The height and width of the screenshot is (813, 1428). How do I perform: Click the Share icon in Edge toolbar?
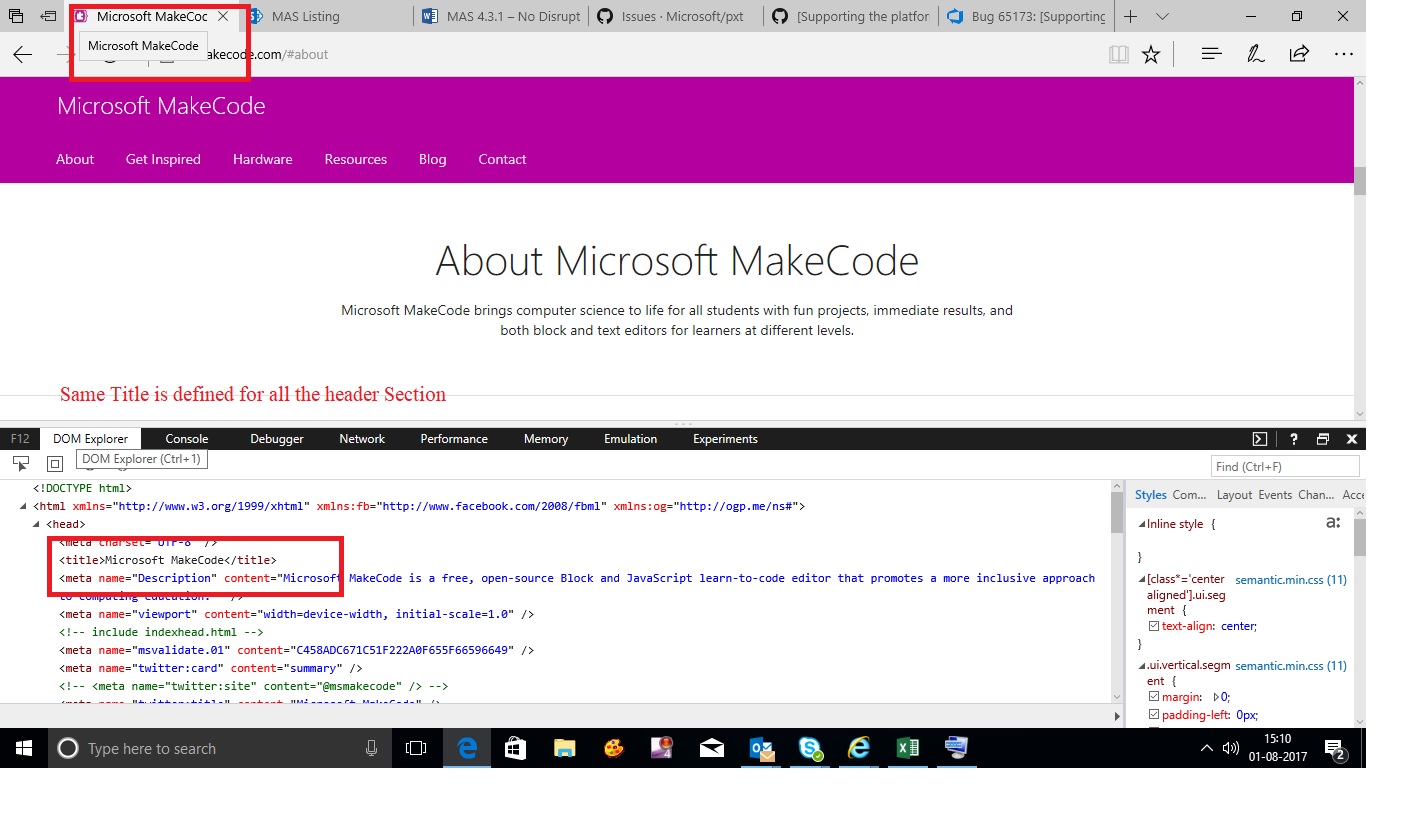click(x=1299, y=54)
